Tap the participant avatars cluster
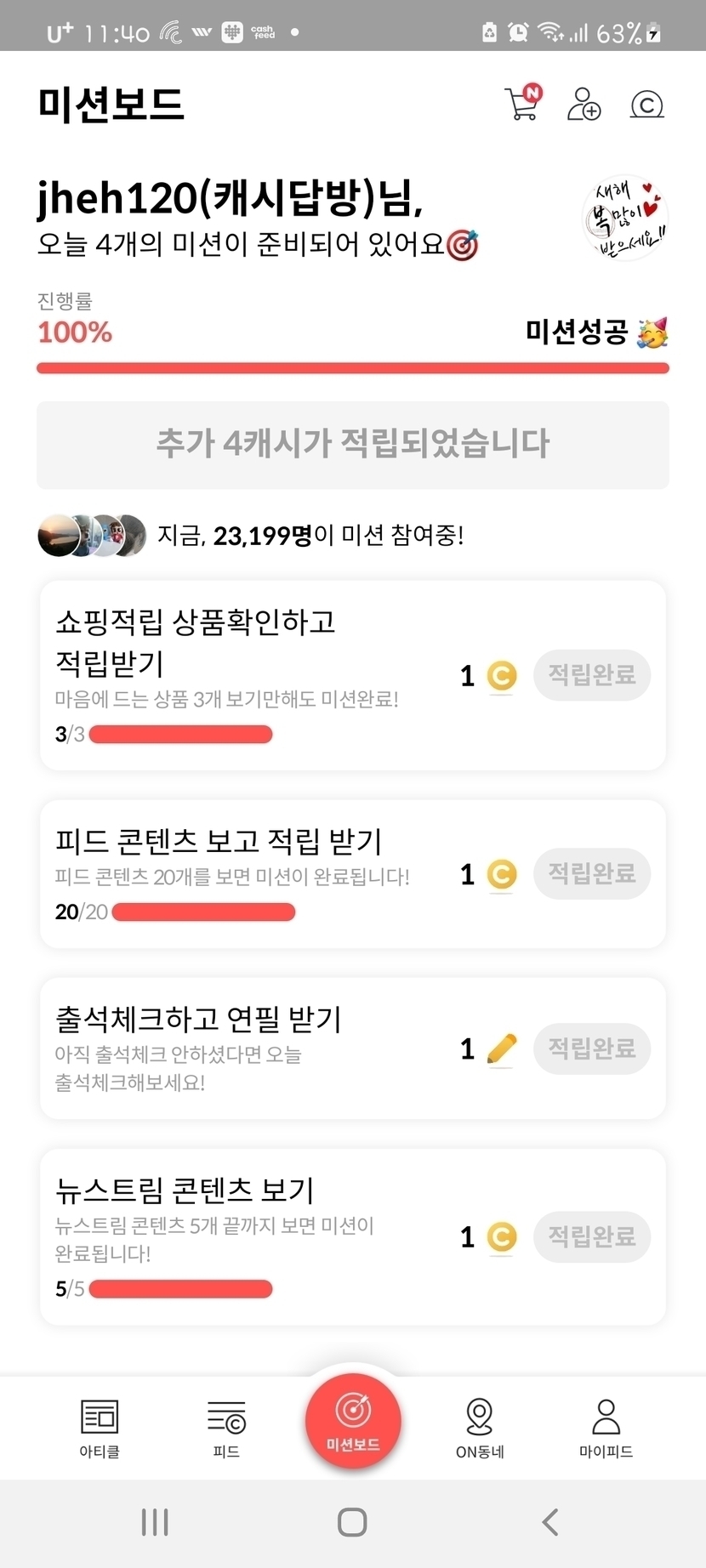The image size is (706, 1568). (92, 536)
